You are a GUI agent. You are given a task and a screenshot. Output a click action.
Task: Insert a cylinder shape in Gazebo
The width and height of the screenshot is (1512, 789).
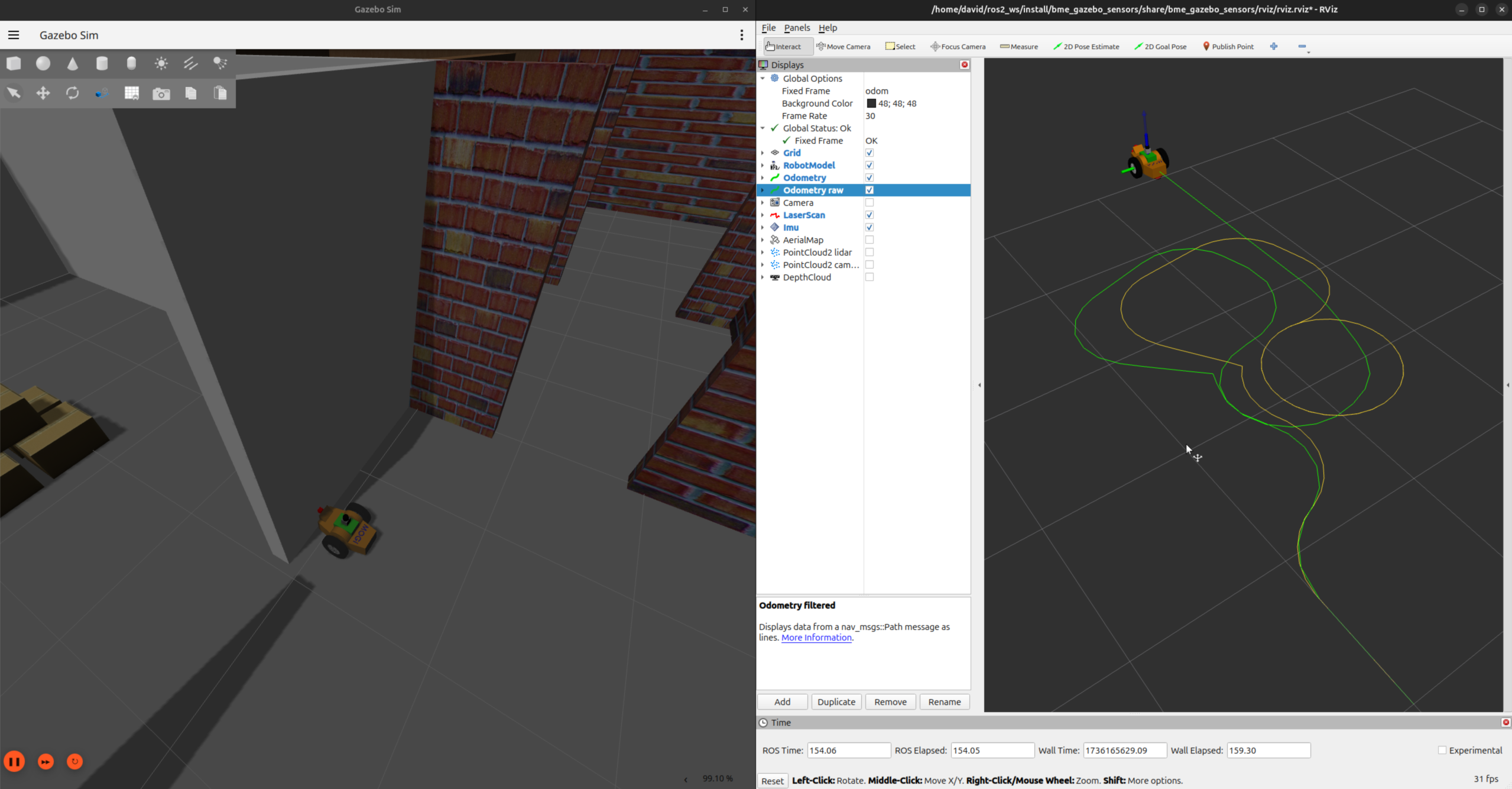pyautogui.click(x=102, y=63)
